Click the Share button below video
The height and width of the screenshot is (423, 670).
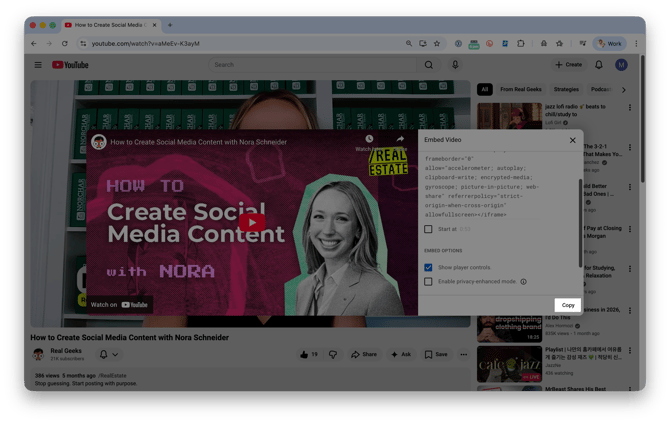tap(364, 354)
